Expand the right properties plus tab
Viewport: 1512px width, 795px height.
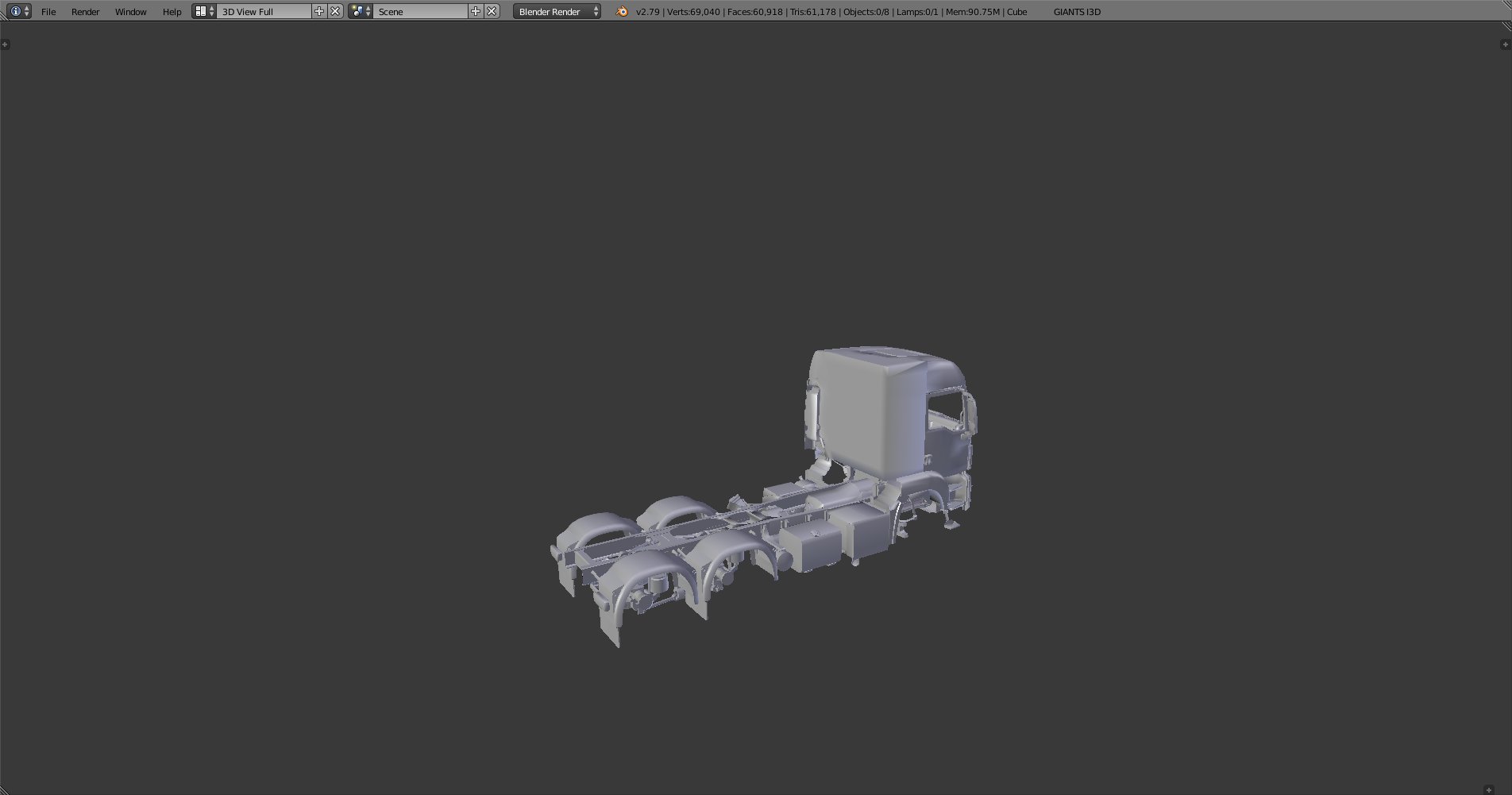click(x=1505, y=44)
